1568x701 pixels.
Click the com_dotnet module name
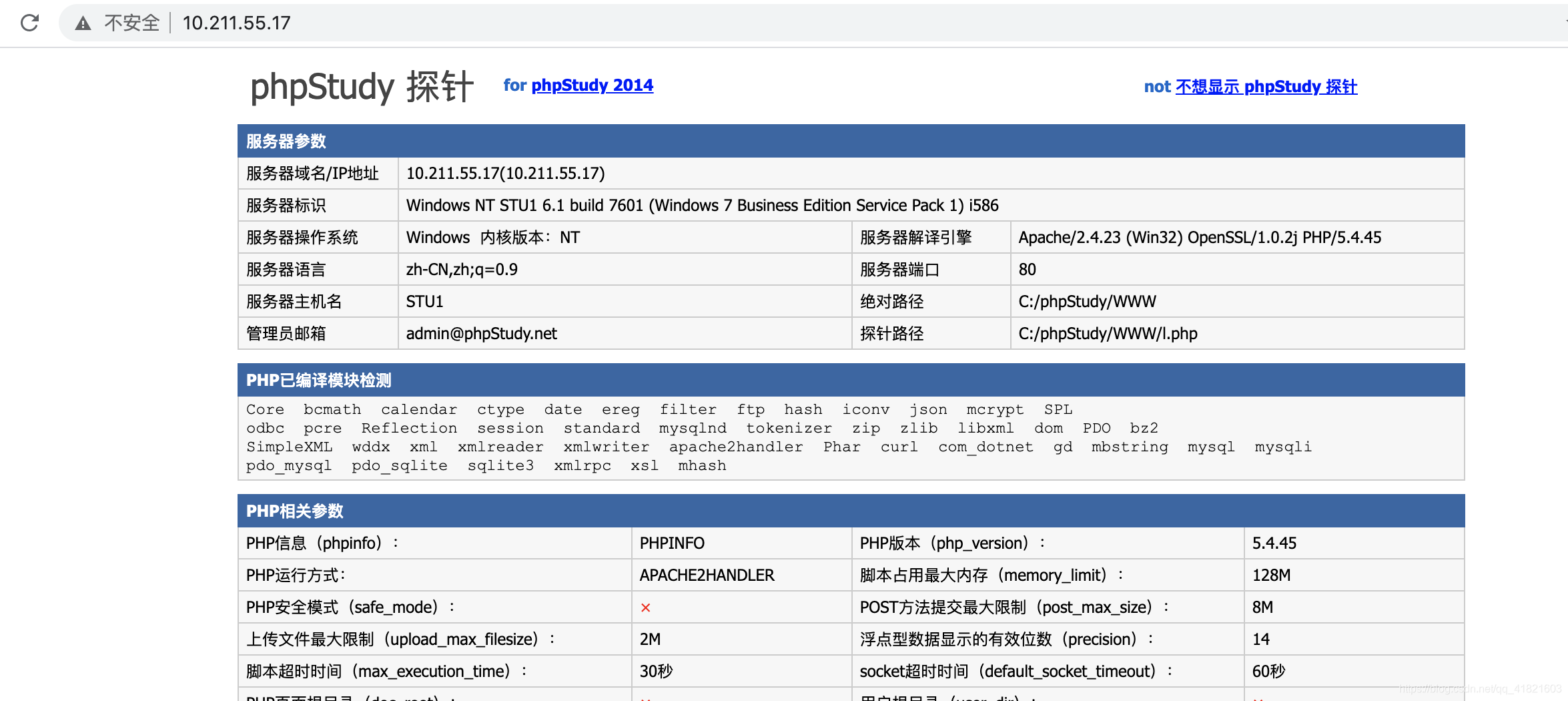[985, 447]
